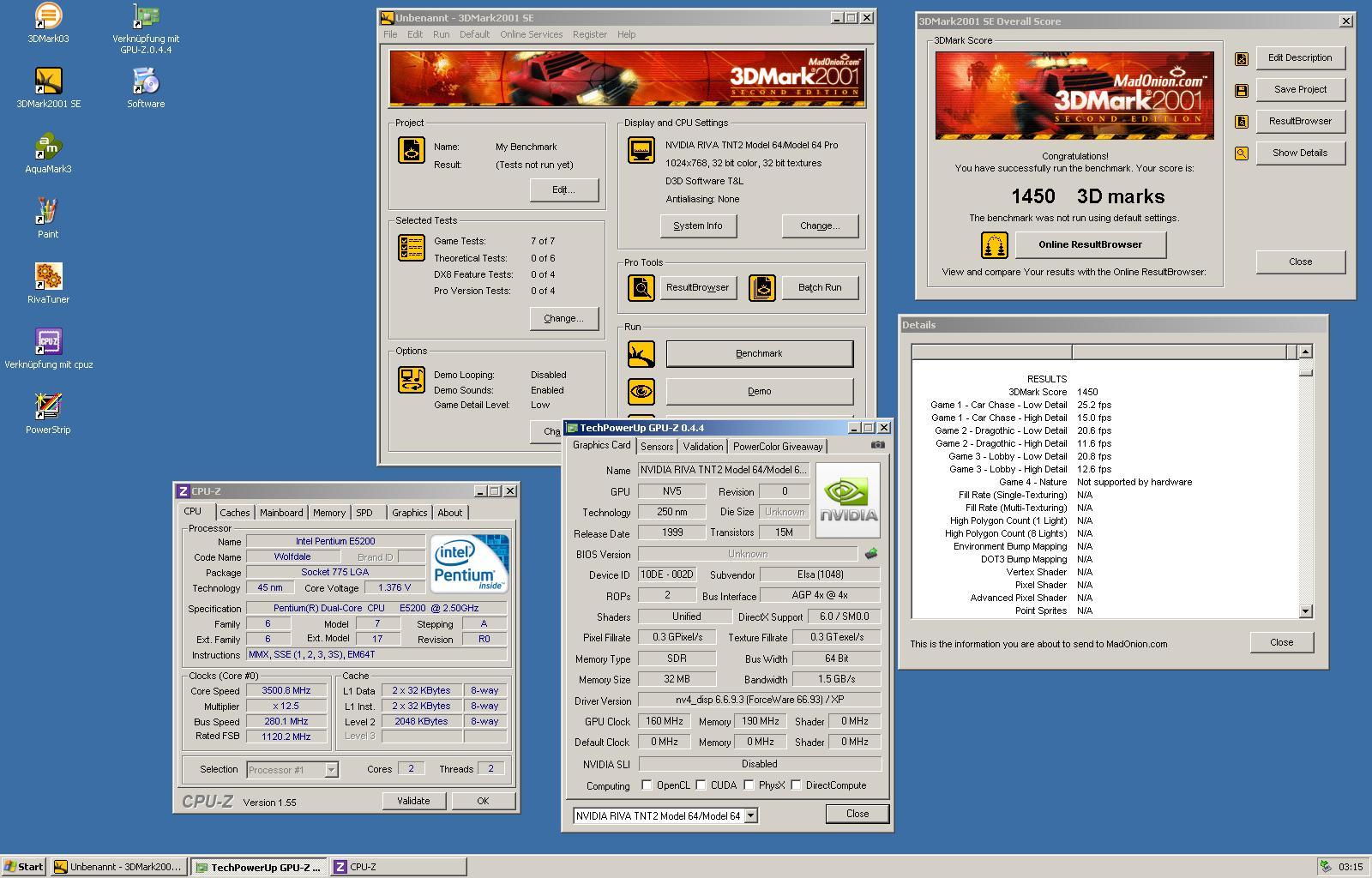Open the 3DMark2001 SE desktop icon

48,88
